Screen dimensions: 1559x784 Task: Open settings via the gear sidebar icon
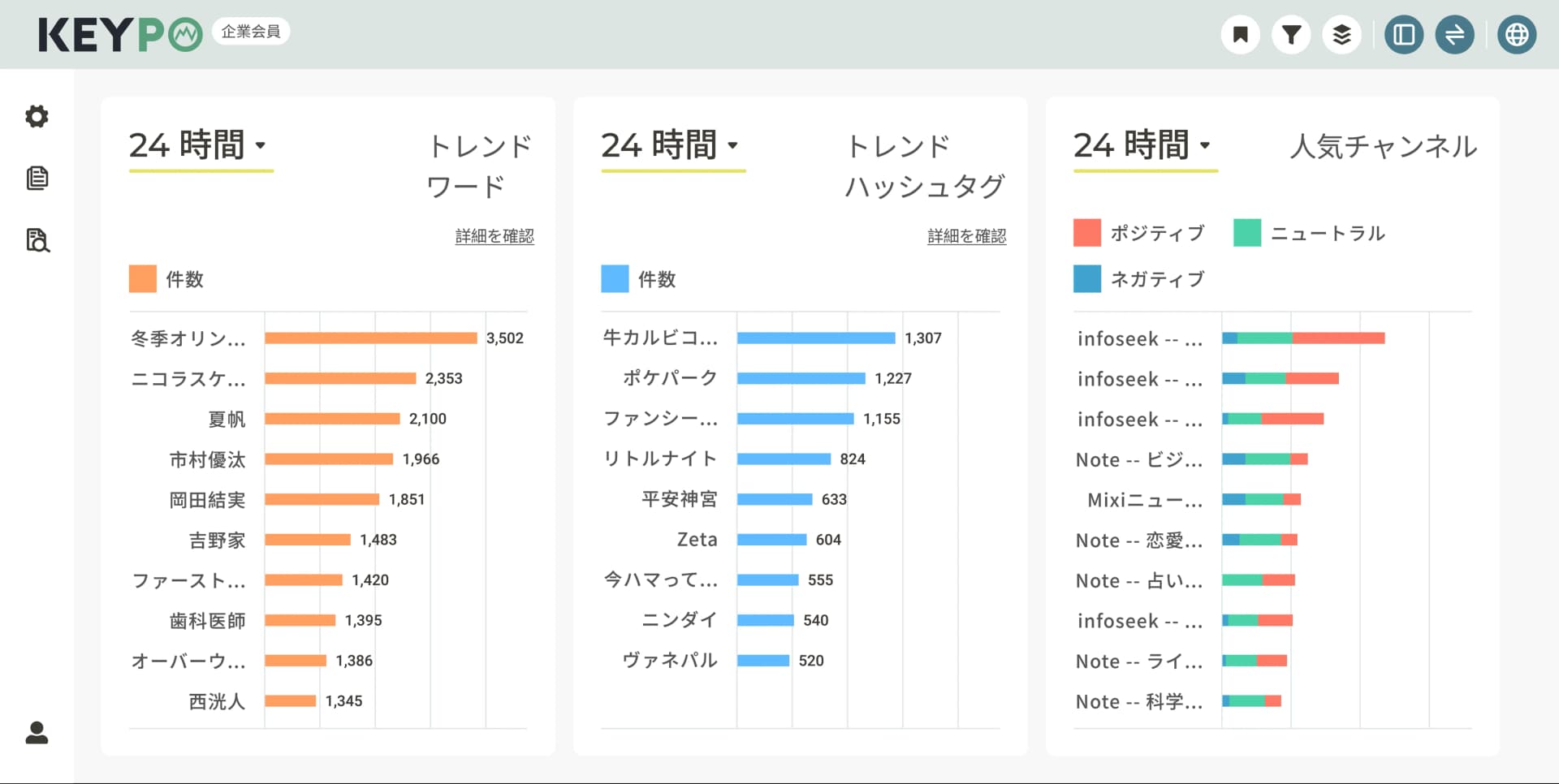37,116
